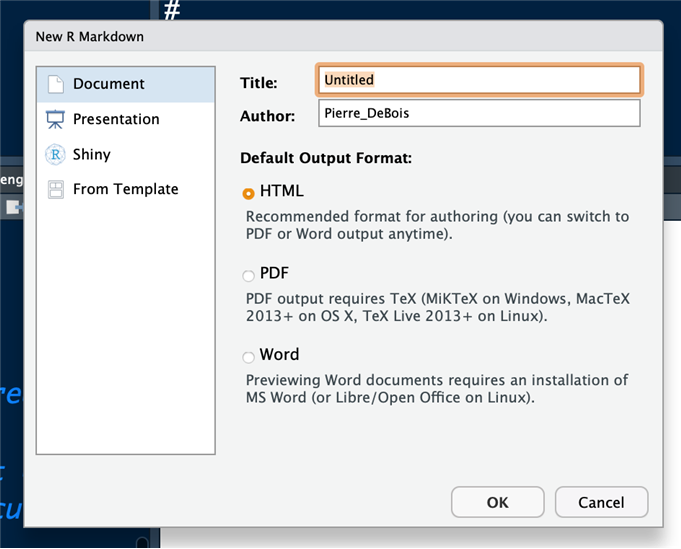Select the Document entry label
681x549 pixels.
coord(109,84)
